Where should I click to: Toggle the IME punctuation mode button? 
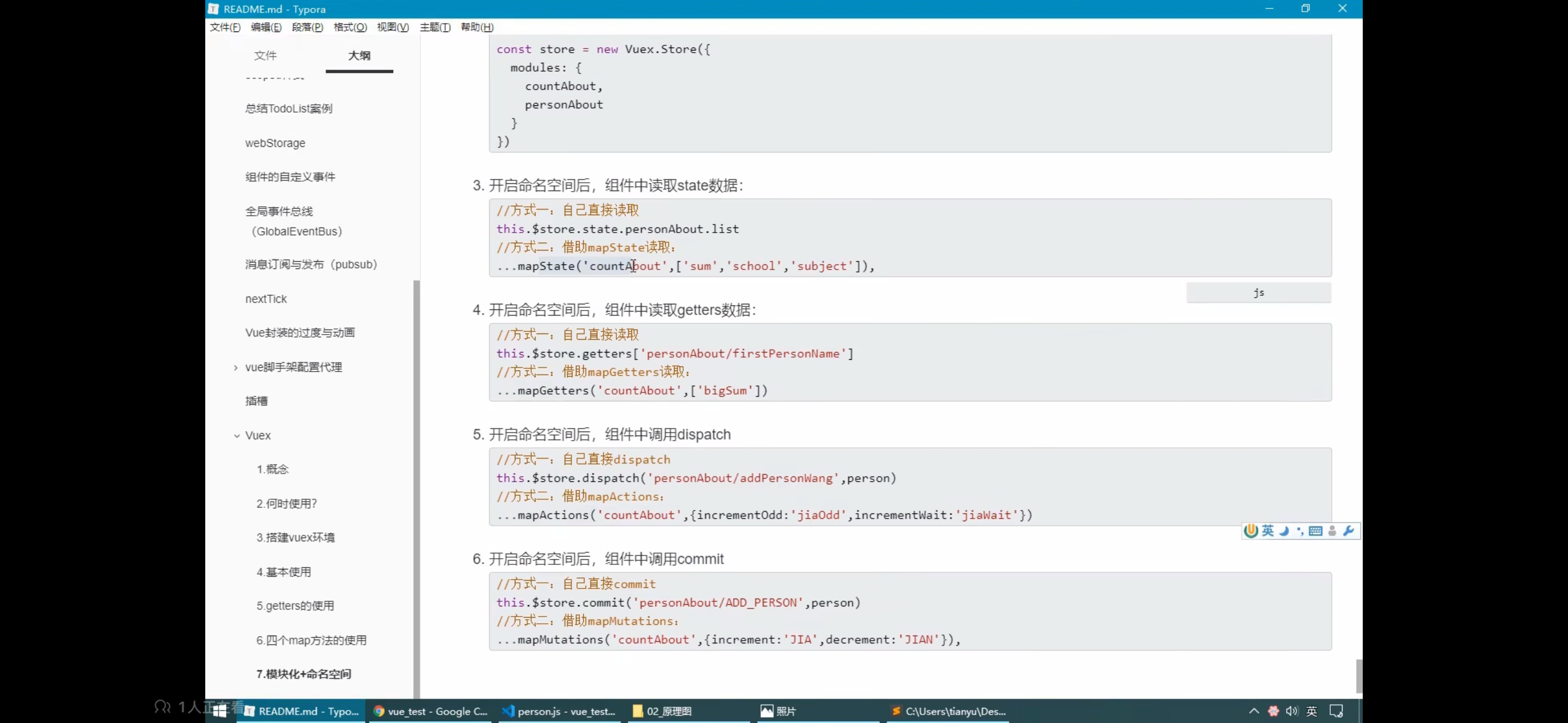[x=1300, y=531]
